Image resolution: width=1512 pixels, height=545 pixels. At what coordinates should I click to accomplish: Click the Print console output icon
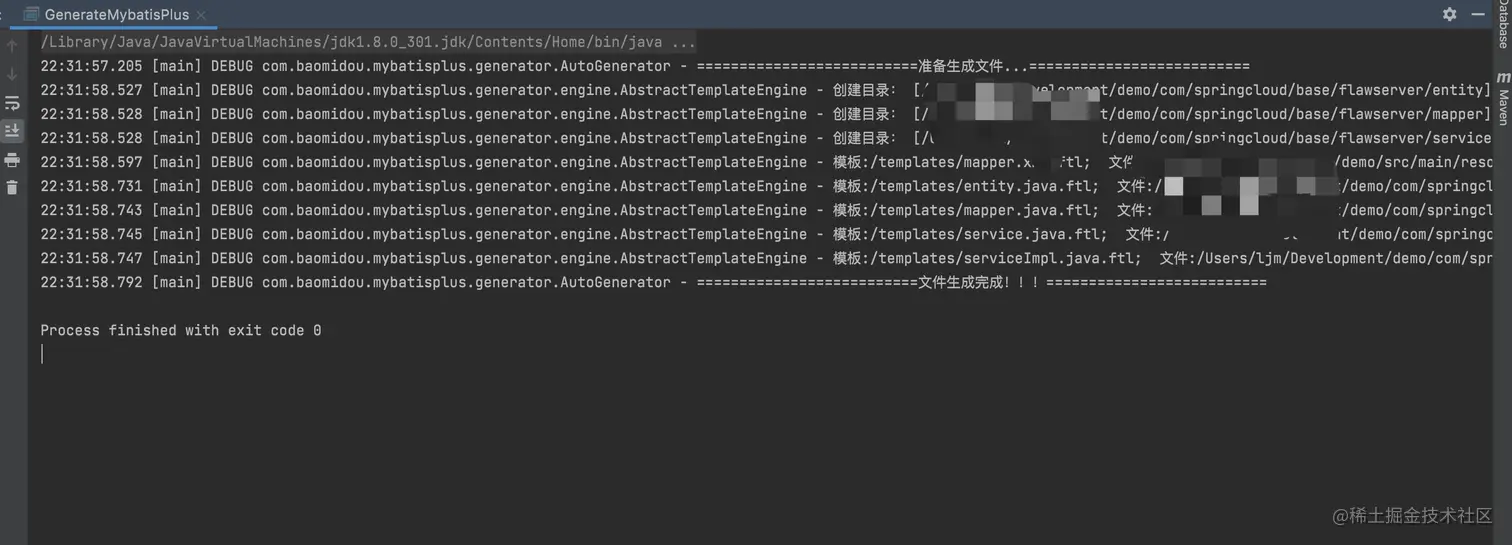(12, 159)
